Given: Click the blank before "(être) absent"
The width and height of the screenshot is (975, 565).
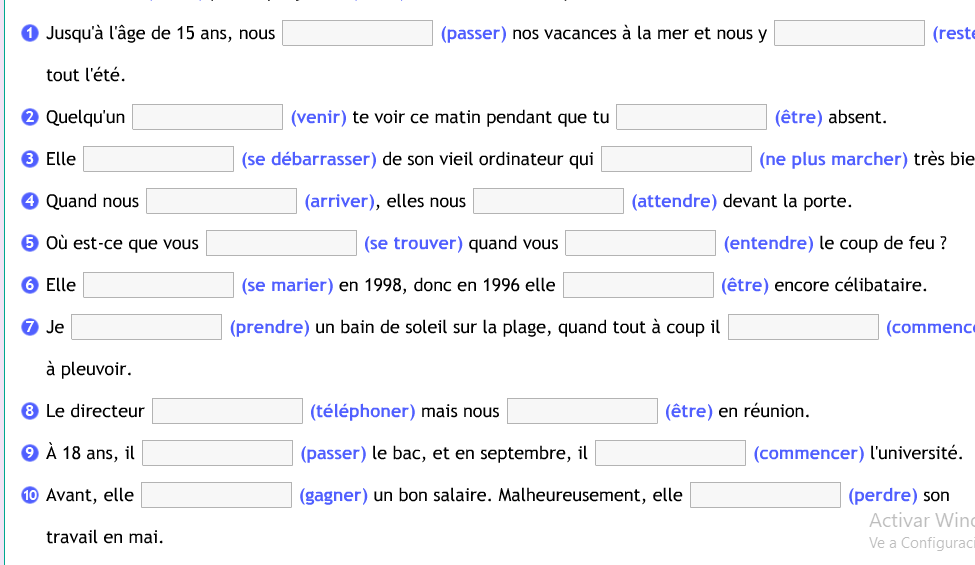Looking at the screenshot, I should pos(691,117).
